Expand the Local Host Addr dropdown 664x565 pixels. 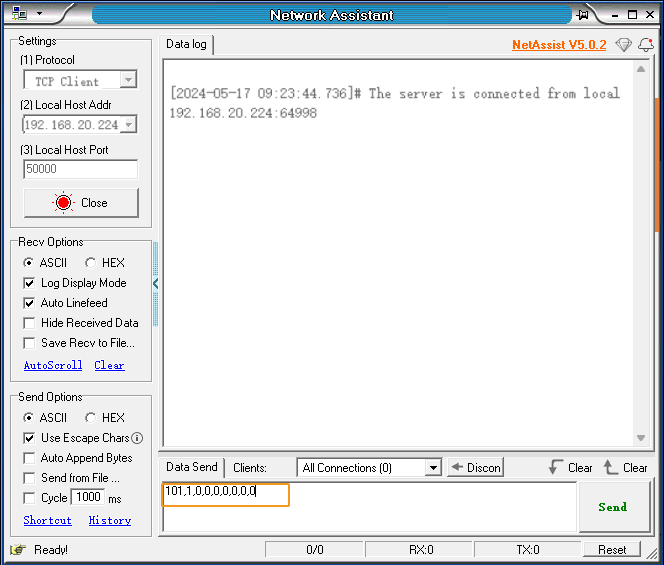[x=128, y=125]
